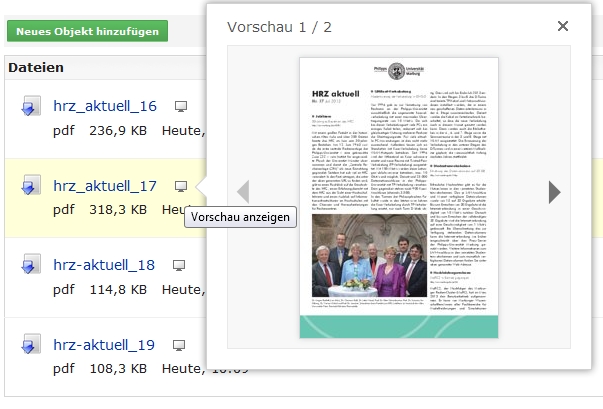Show preview via monitor icon beside hrz_aktuell_16
This screenshot has width=603, height=409.
pos(181,106)
